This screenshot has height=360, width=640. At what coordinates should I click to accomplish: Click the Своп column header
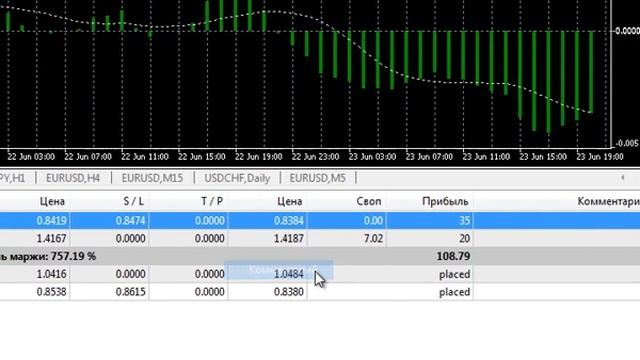[369, 201]
